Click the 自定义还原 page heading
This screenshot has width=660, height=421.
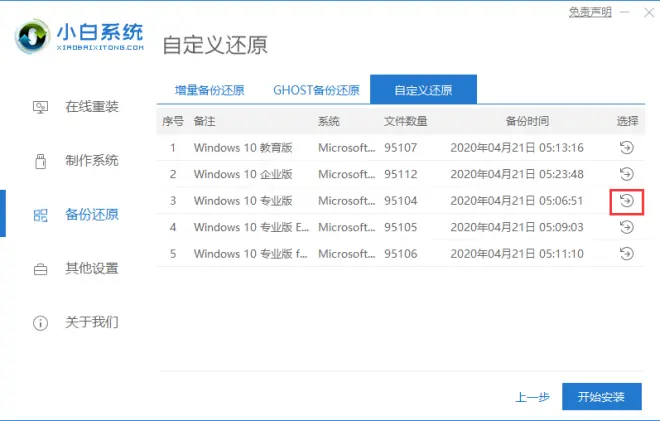(215, 45)
